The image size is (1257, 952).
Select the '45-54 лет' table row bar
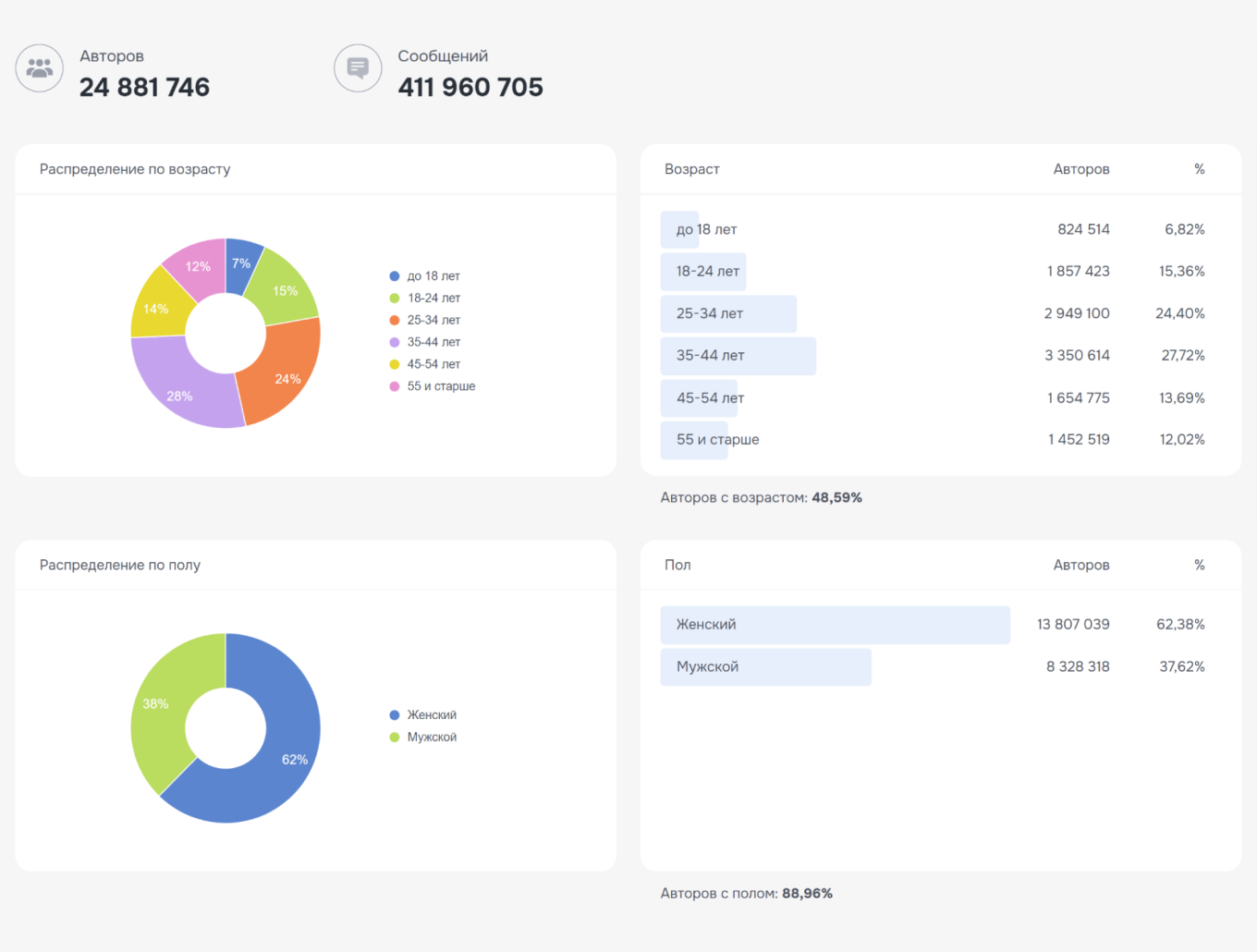699,398
